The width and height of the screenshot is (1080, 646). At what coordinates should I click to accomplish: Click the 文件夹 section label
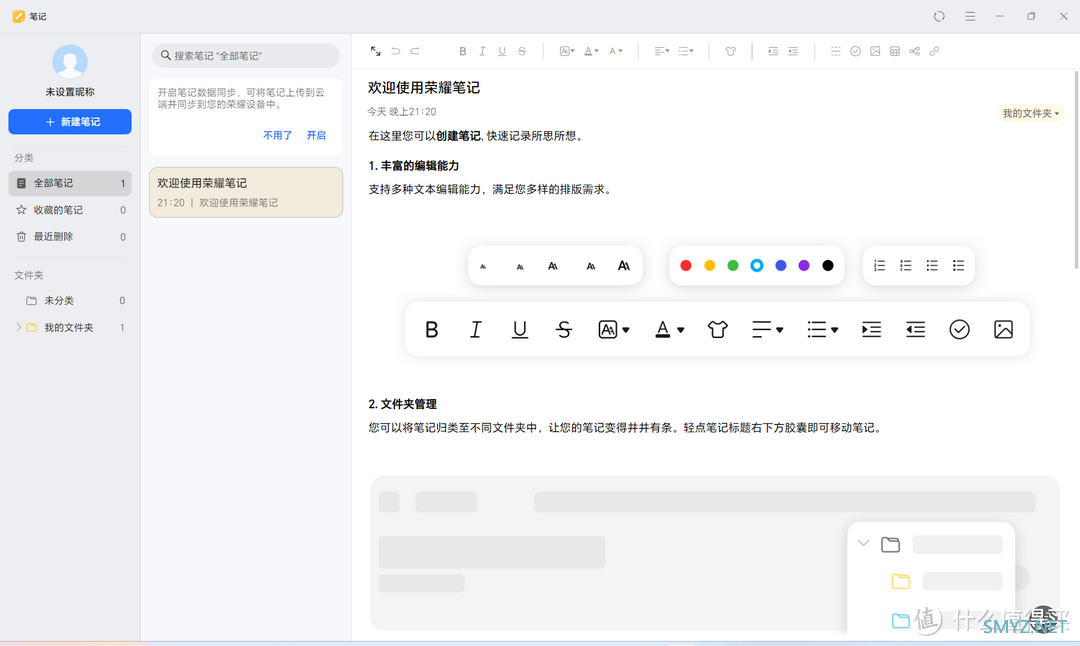coord(29,275)
